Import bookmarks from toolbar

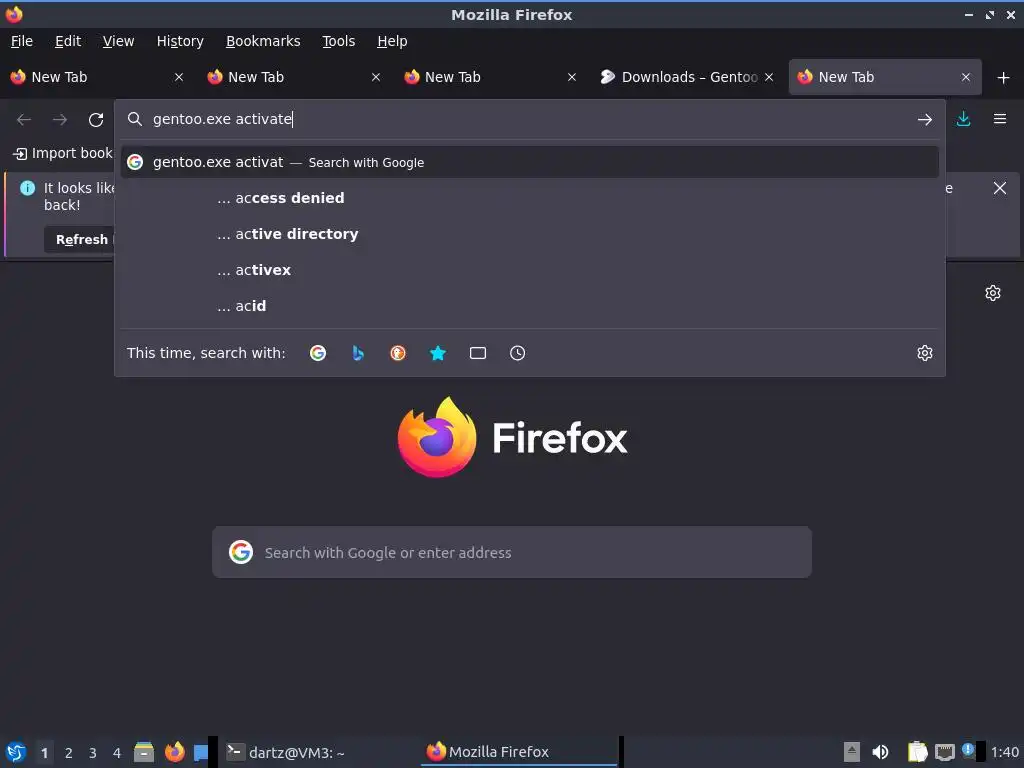[63, 153]
